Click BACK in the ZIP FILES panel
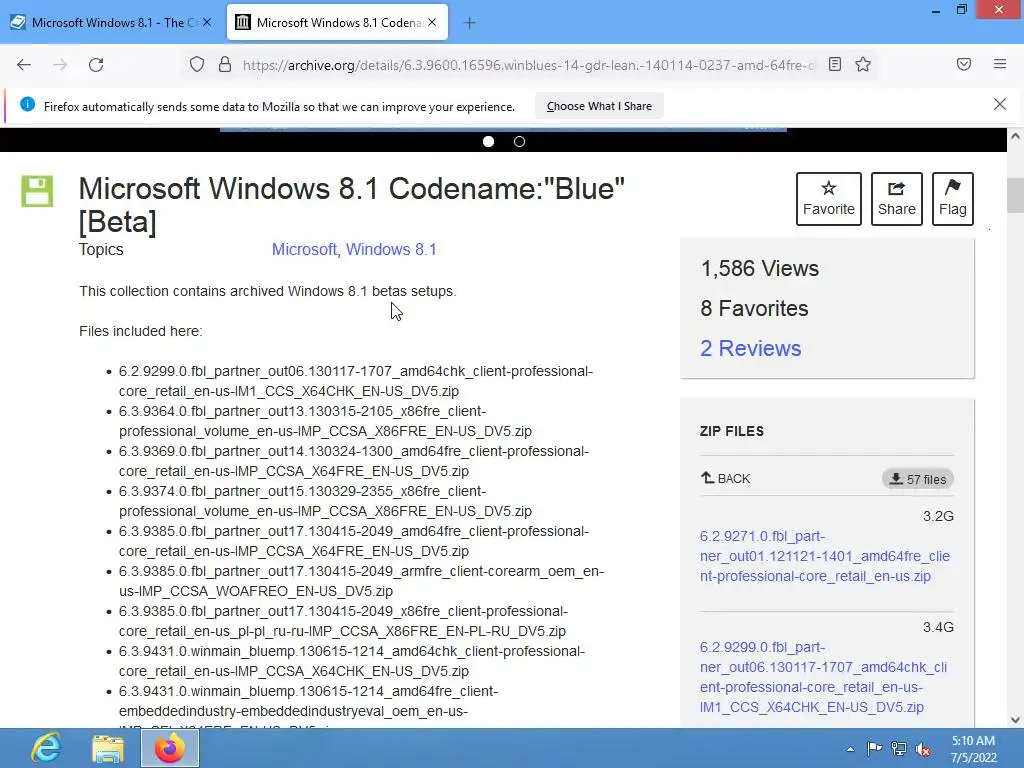Image resolution: width=1024 pixels, height=768 pixels. (726, 478)
